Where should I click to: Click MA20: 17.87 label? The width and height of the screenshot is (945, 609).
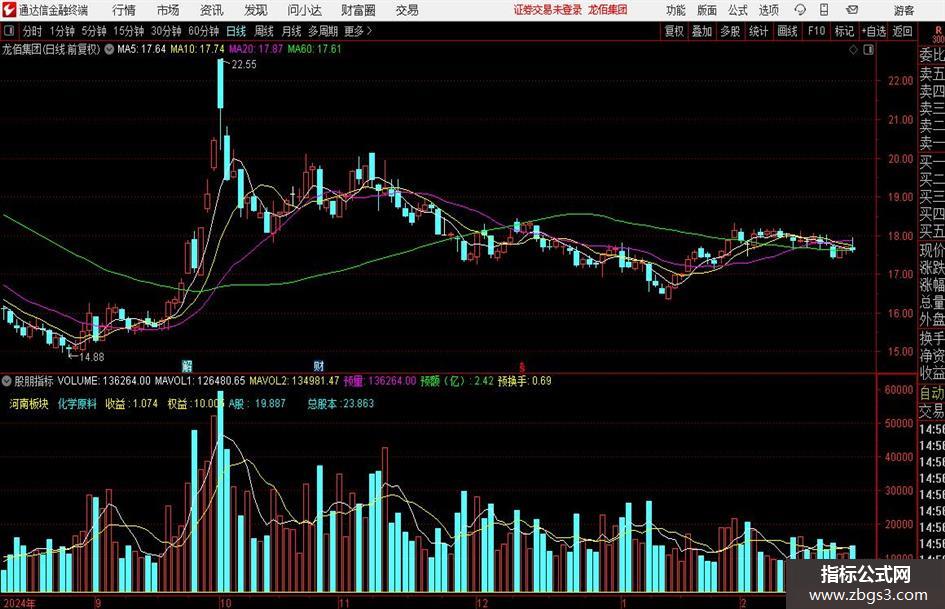pyautogui.click(x=256, y=49)
